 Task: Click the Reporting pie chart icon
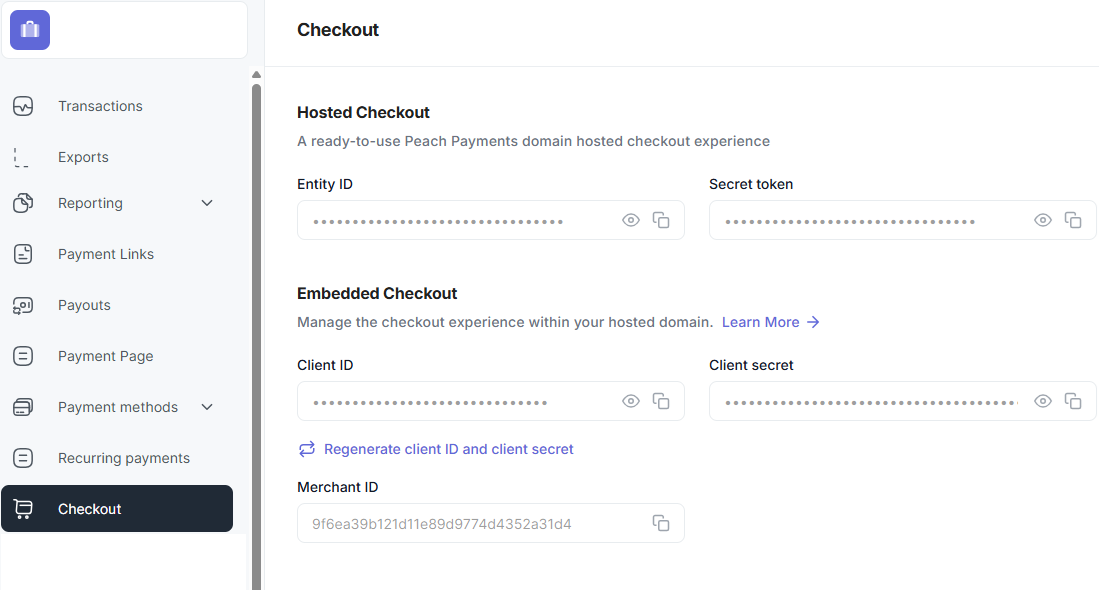pos(23,203)
